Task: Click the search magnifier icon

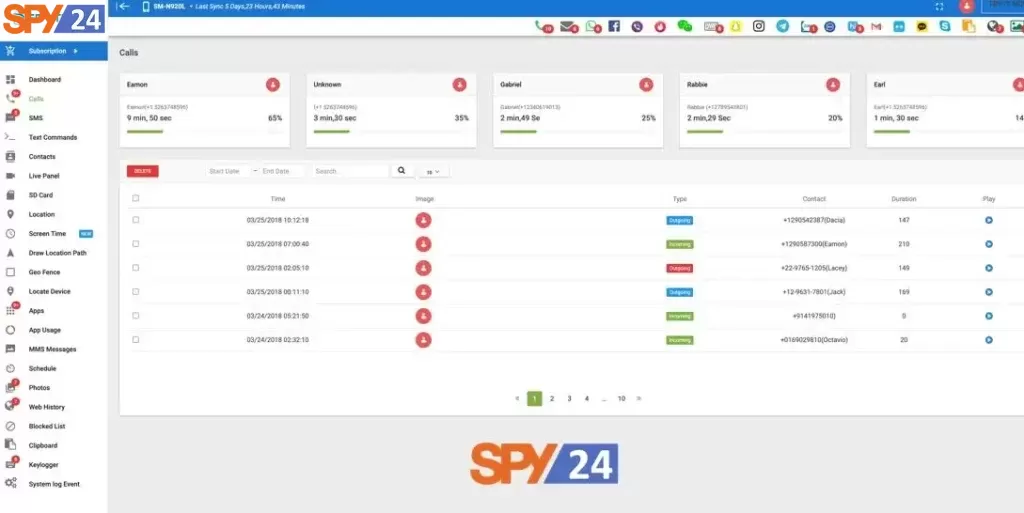Action: [x=402, y=170]
